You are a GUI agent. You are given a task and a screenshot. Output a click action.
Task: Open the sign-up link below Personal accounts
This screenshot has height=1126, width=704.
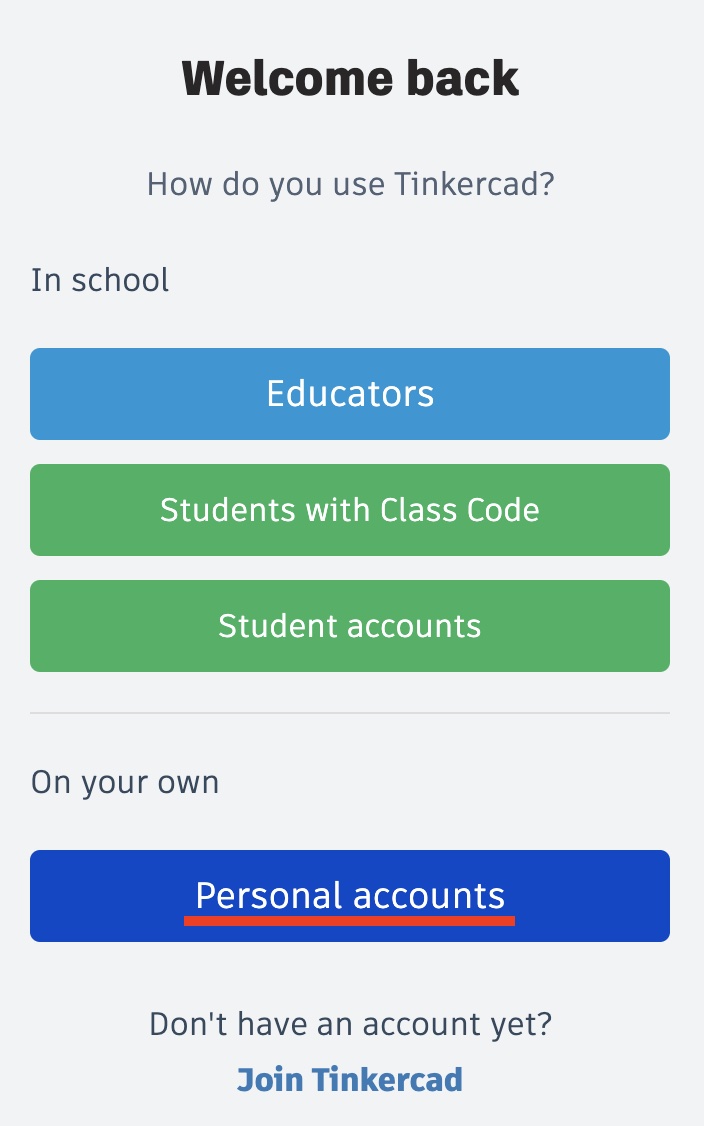[x=350, y=1080]
